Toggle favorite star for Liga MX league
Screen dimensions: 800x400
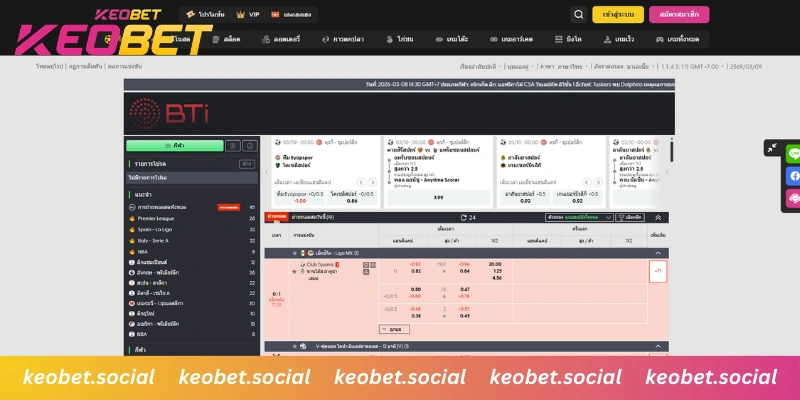298,253
